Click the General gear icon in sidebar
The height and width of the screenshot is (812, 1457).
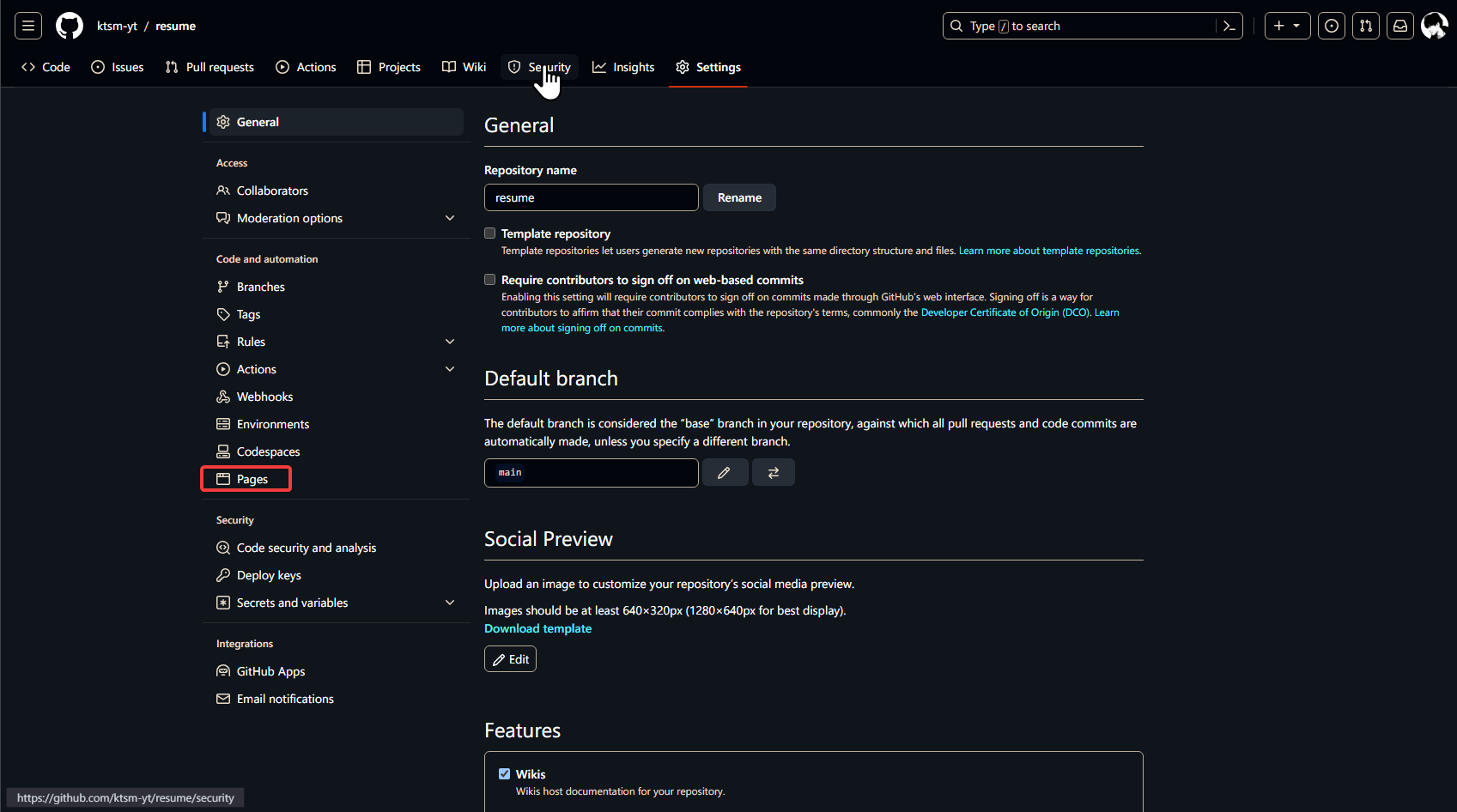pyautogui.click(x=223, y=122)
